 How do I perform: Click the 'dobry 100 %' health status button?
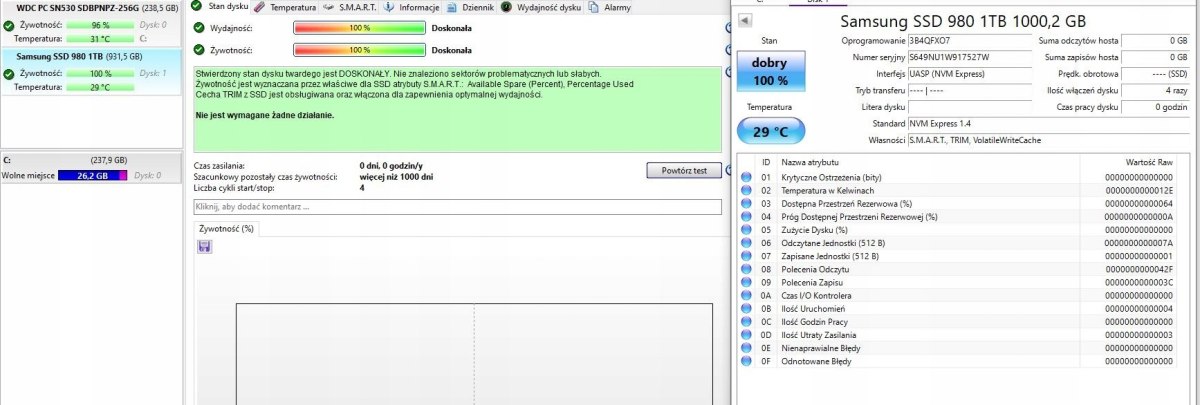click(x=769, y=71)
